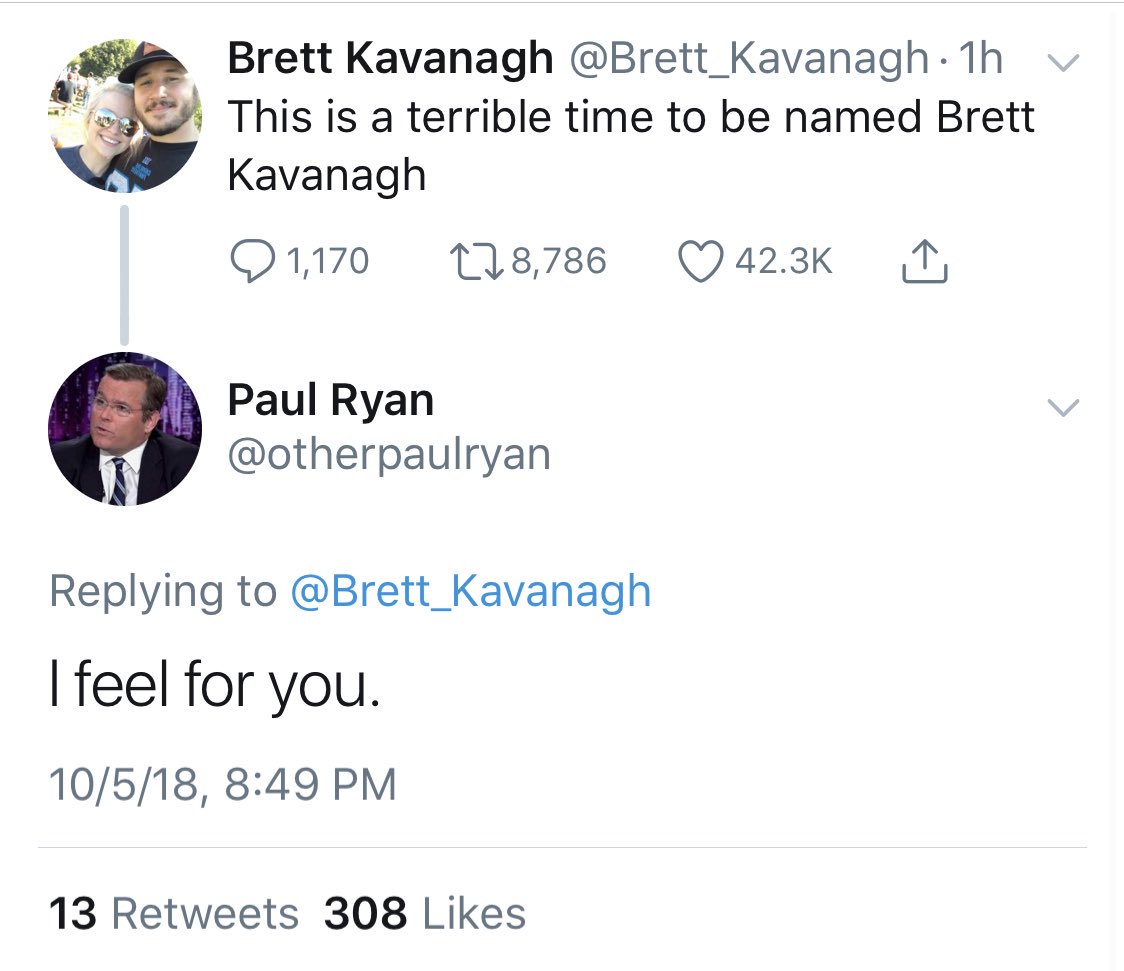Click the Paul Ryan display name

pos(331,401)
